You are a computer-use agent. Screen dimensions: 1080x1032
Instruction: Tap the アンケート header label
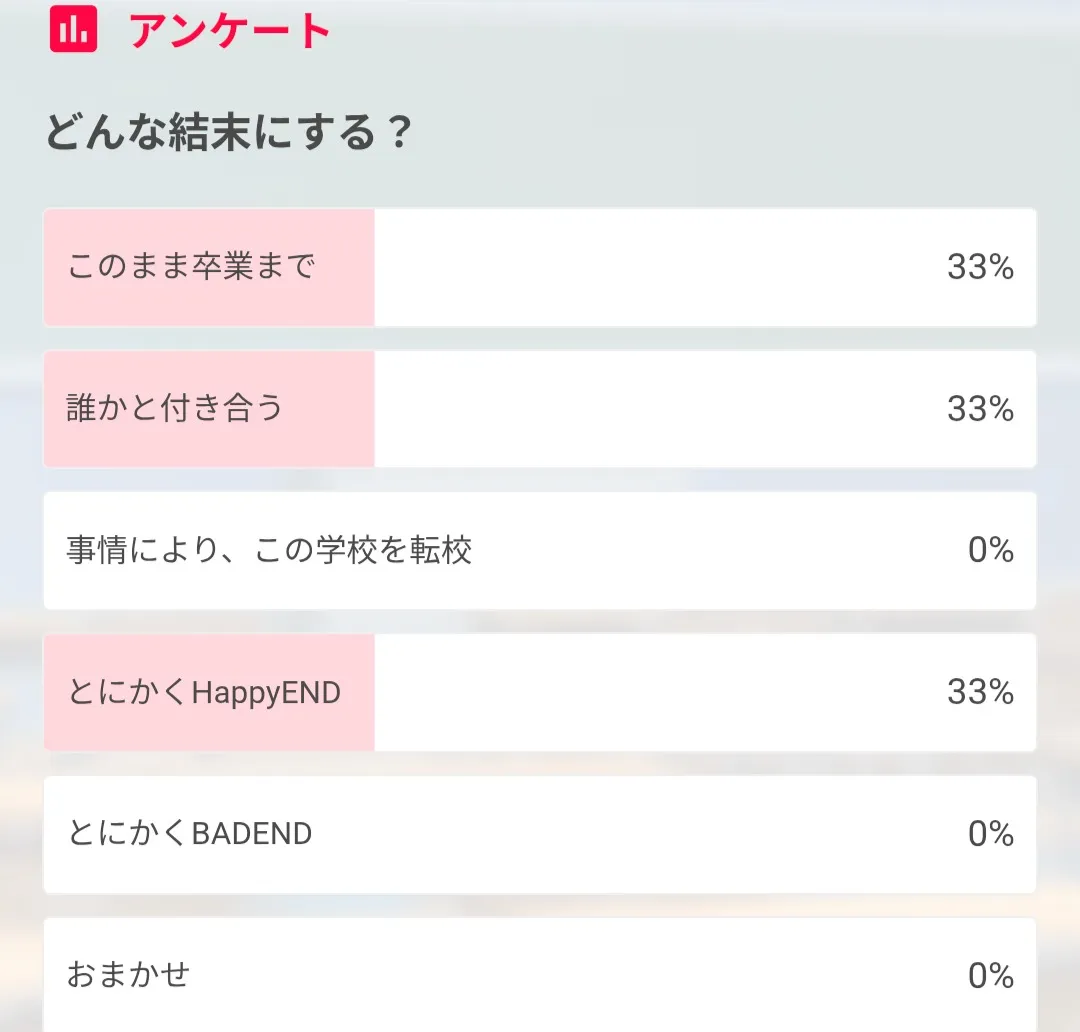pyautogui.click(x=230, y=31)
